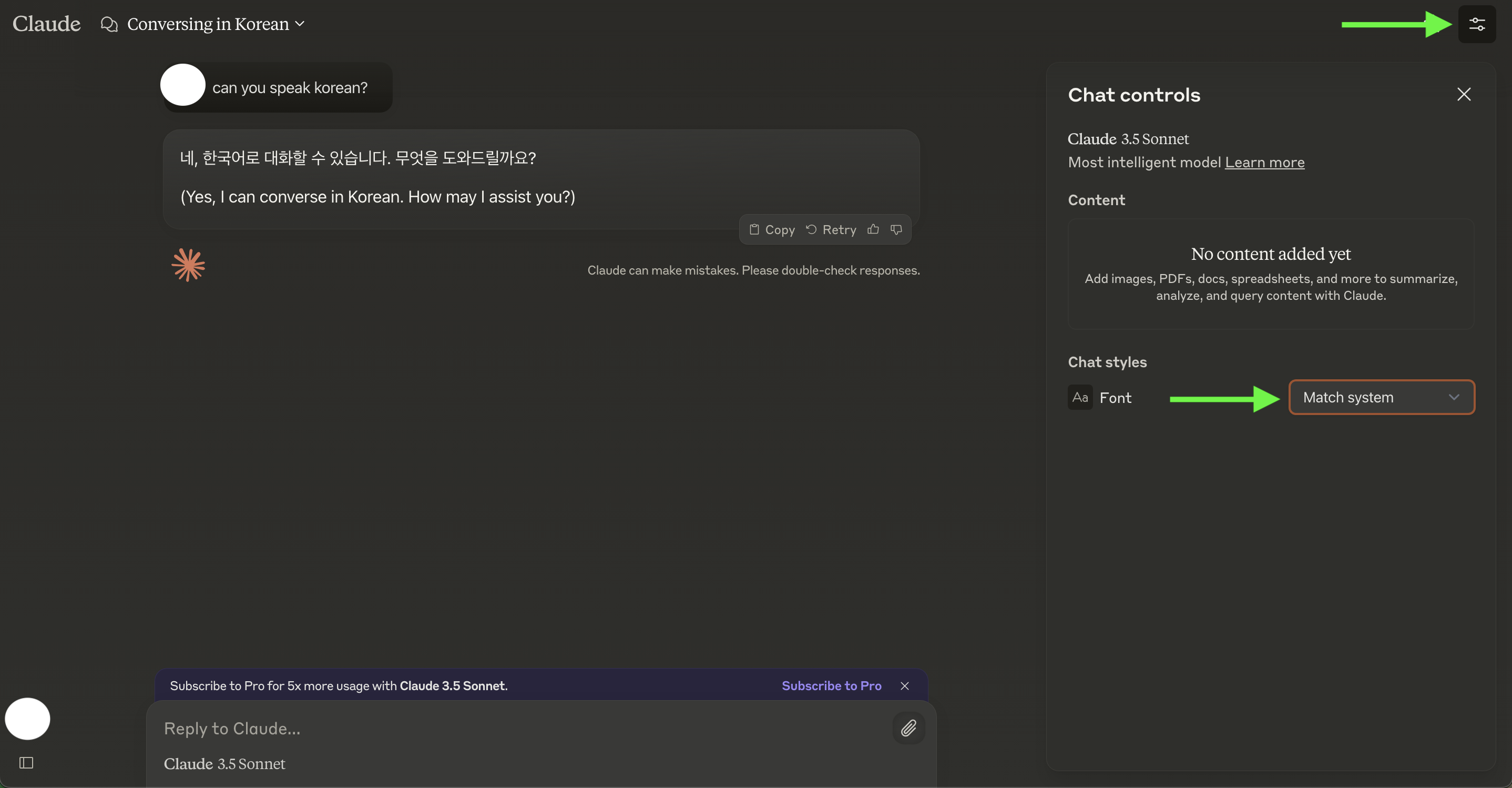Open user avatar at bottom left
1512x788 pixels.
(x=27, y=719)
